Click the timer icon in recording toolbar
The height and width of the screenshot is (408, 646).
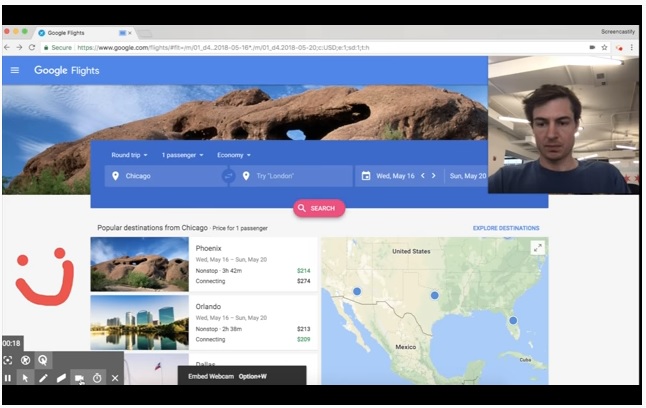[97, 378]
